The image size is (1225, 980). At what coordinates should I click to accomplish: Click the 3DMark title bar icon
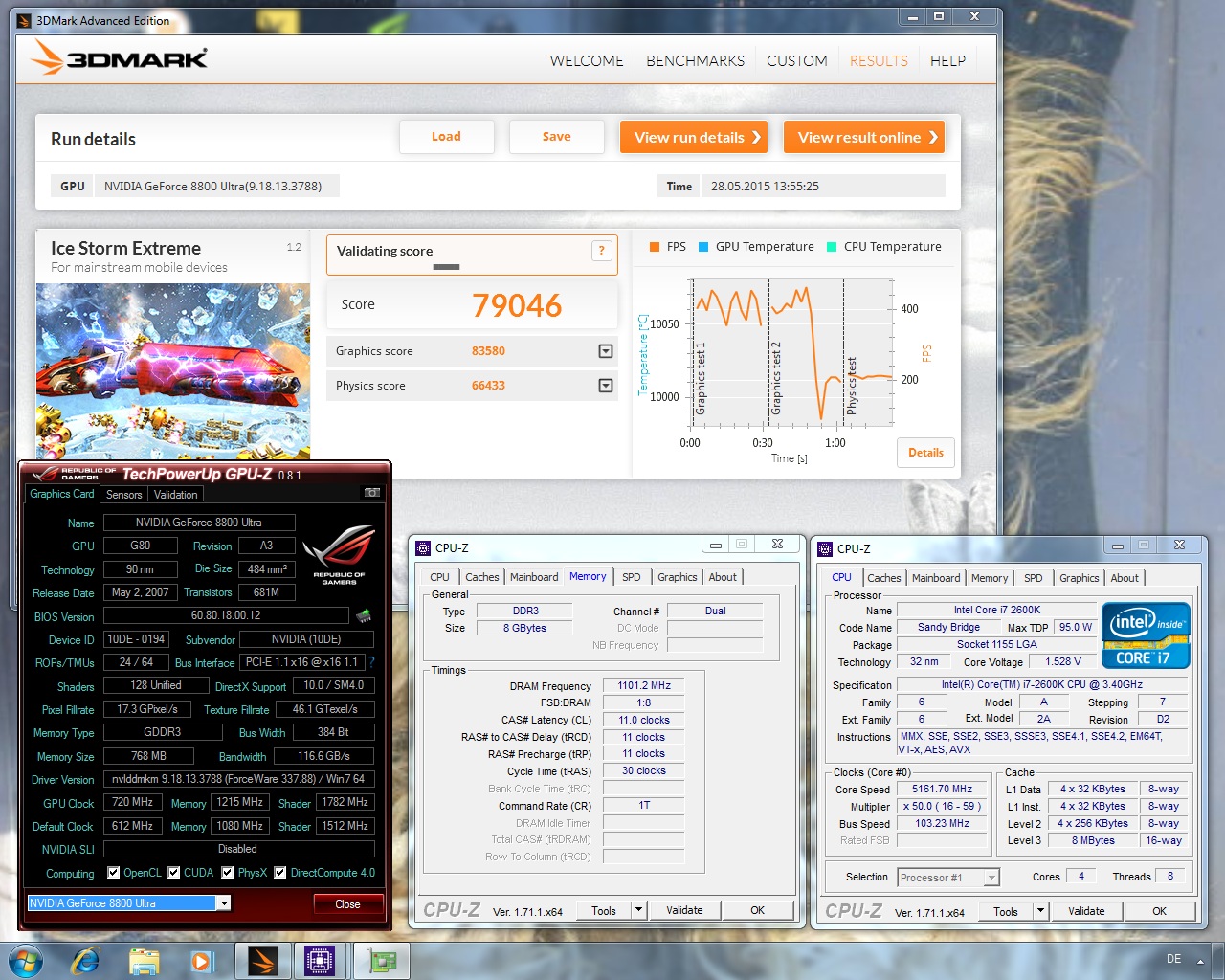pyautogui.click(x=24, y=20)
